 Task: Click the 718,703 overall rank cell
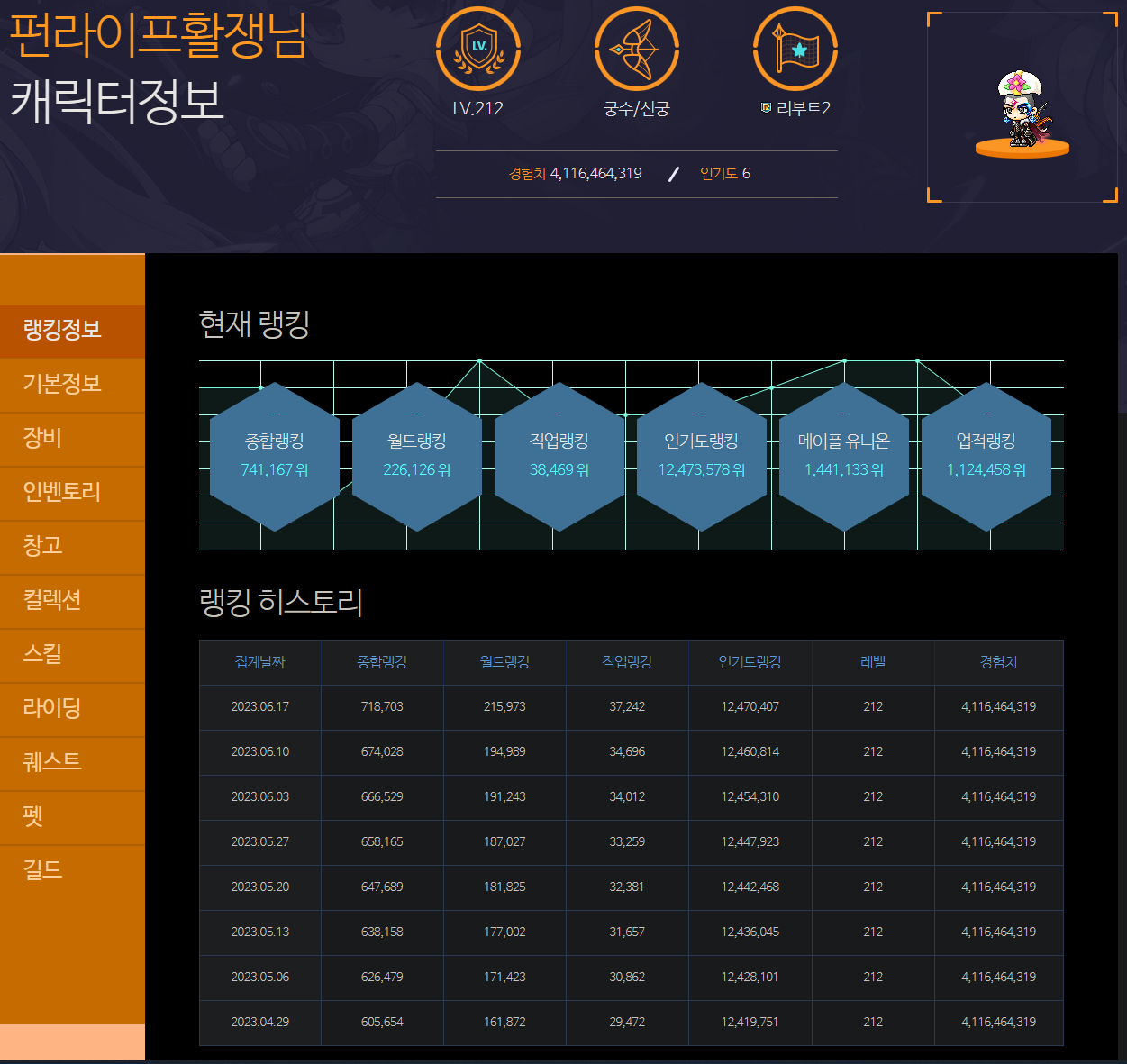(382, 707)
